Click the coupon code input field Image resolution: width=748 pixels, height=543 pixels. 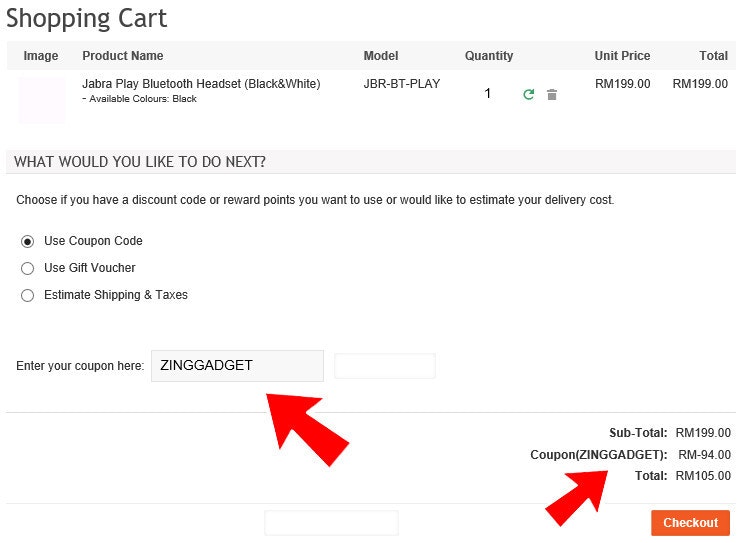[x=237, y=366]
